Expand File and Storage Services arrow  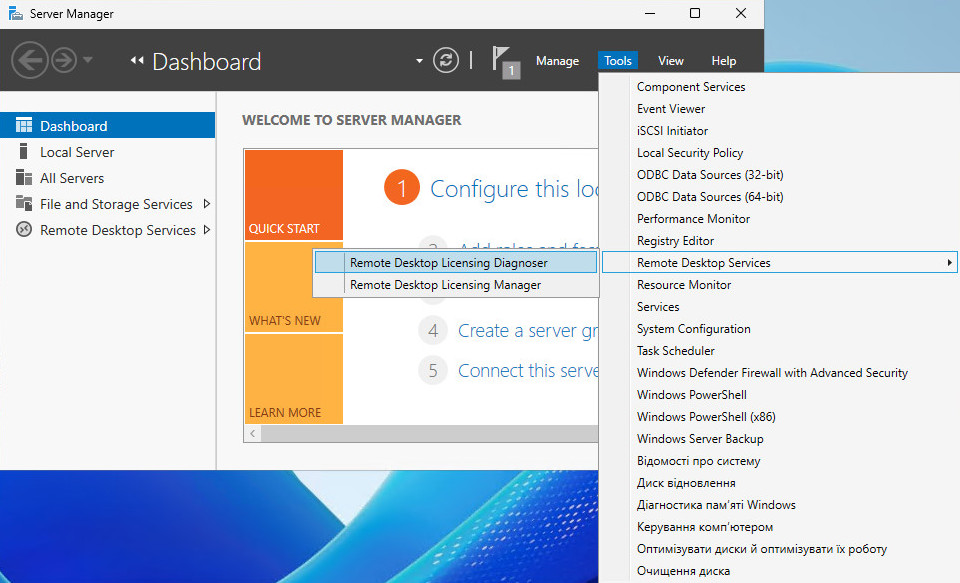(x=206, y=203)
